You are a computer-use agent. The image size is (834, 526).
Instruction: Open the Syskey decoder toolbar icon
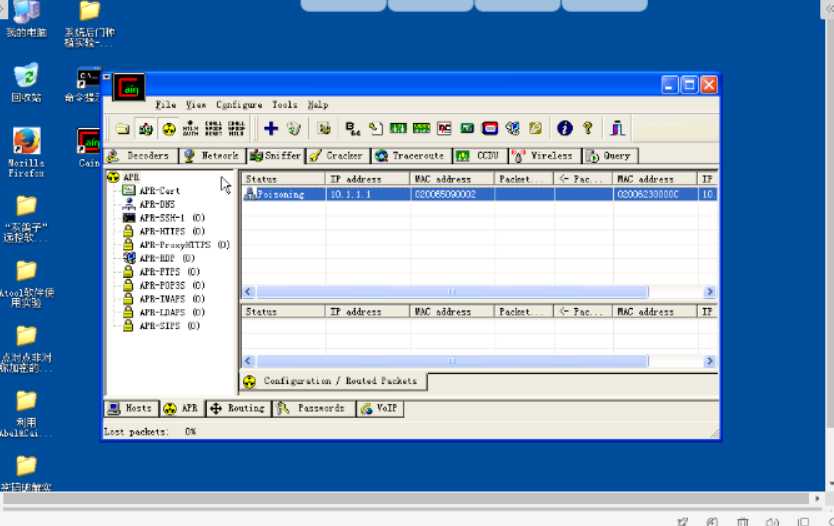(x=536, y=128)
